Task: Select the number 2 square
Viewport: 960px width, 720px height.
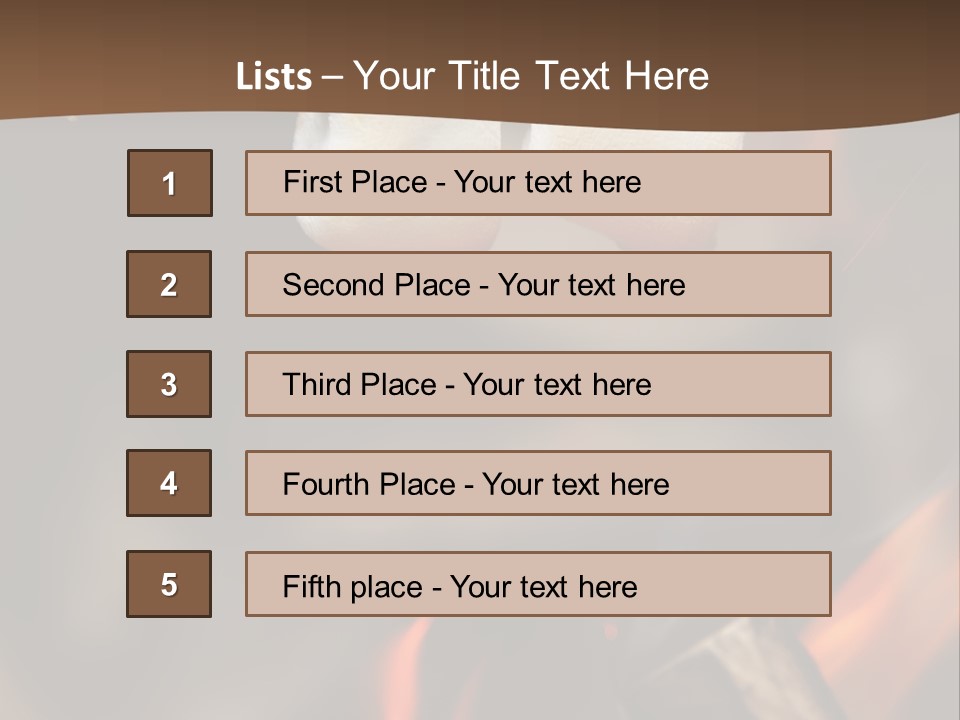Action: click(x=169, y=284)
